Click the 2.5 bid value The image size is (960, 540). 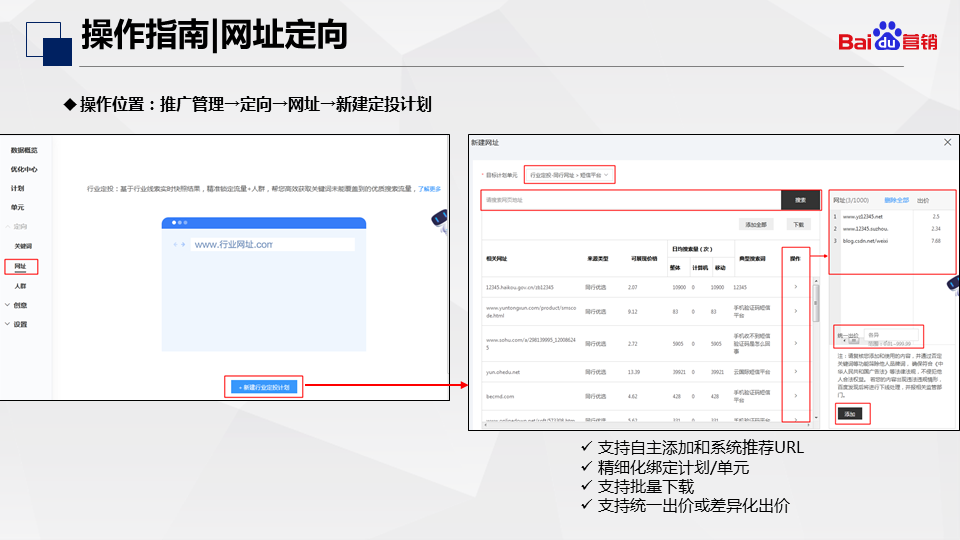[x=936, y=217]
